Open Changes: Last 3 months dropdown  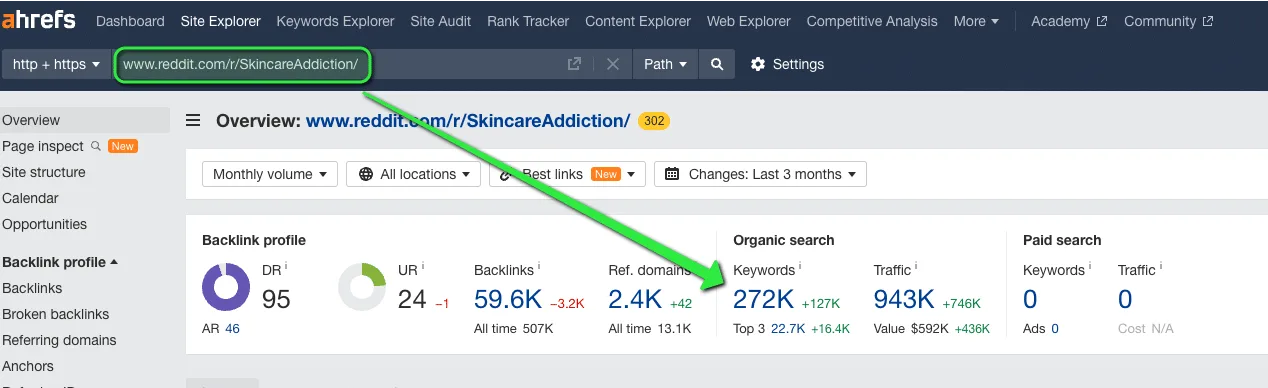(760, 174)
